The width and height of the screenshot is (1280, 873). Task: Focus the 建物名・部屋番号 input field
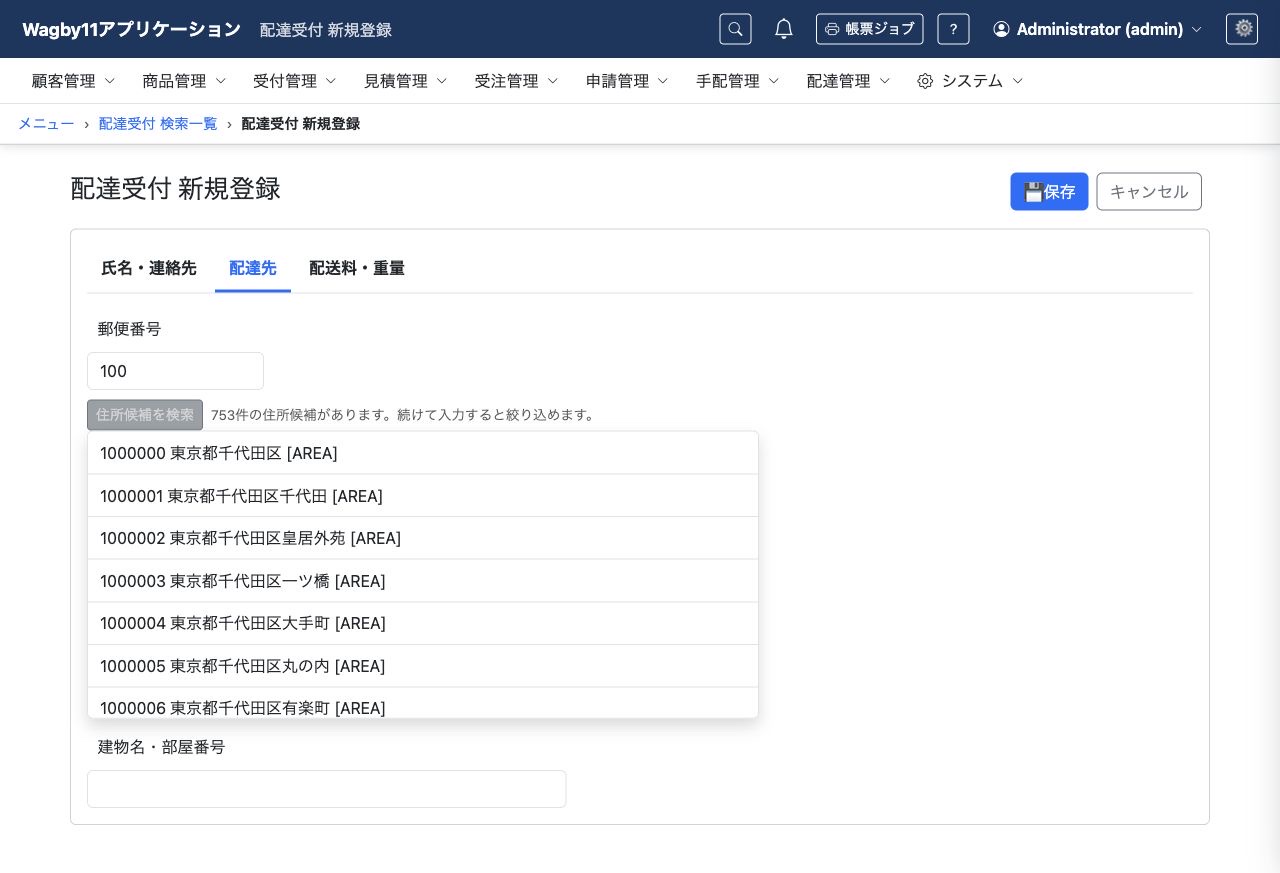327,789
